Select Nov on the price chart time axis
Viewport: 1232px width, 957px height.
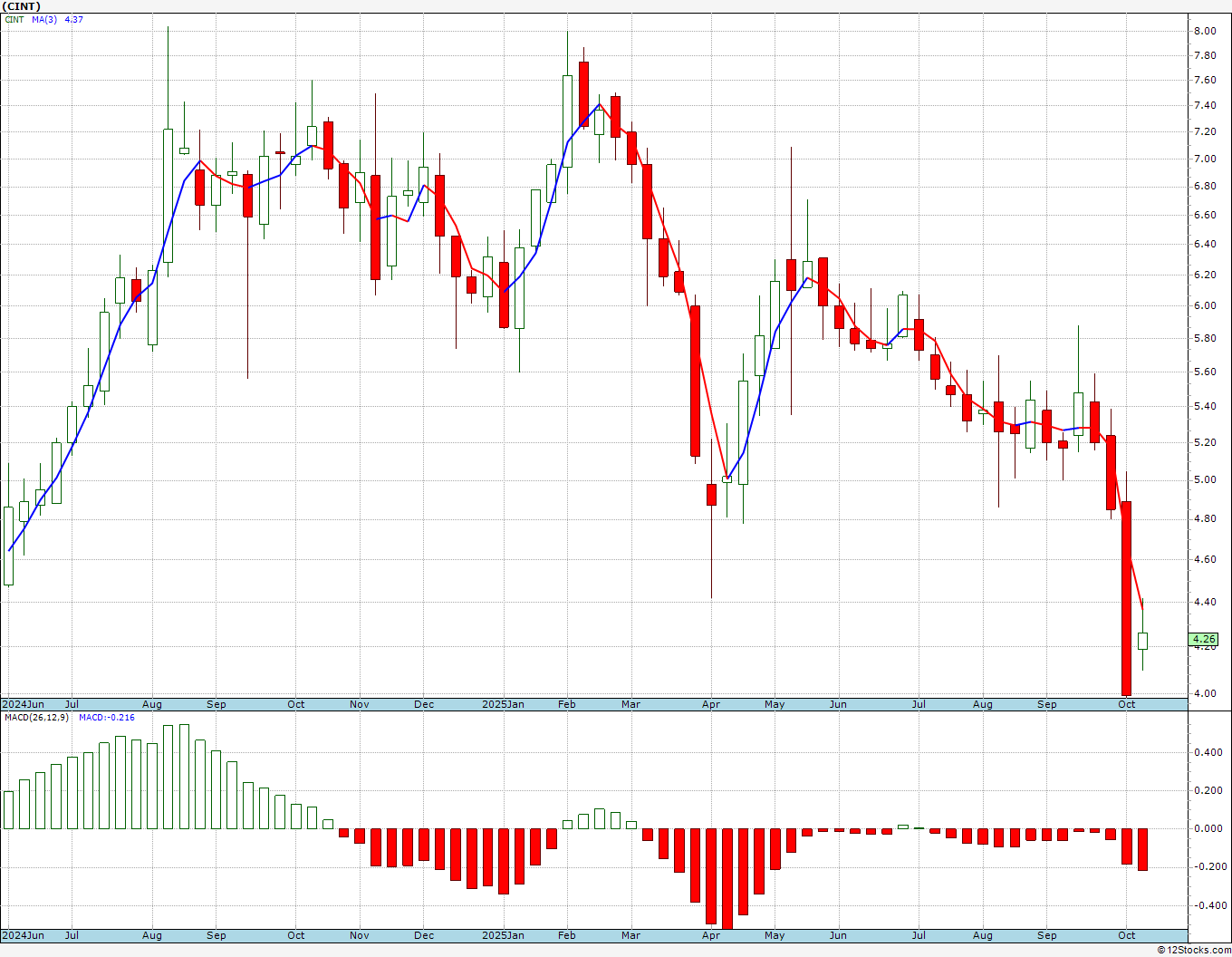360,704
